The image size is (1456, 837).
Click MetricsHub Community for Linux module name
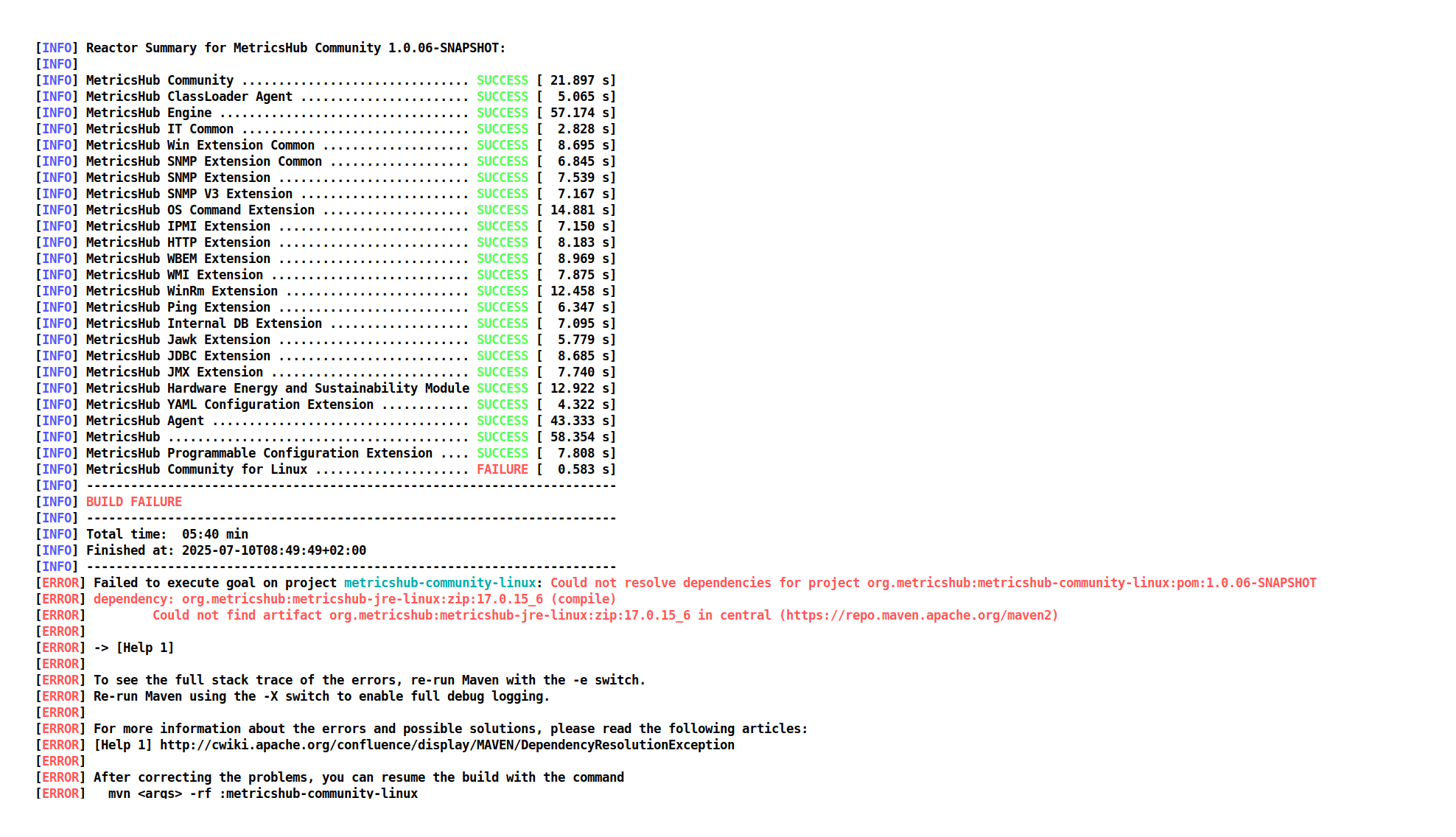coord(196,469)
